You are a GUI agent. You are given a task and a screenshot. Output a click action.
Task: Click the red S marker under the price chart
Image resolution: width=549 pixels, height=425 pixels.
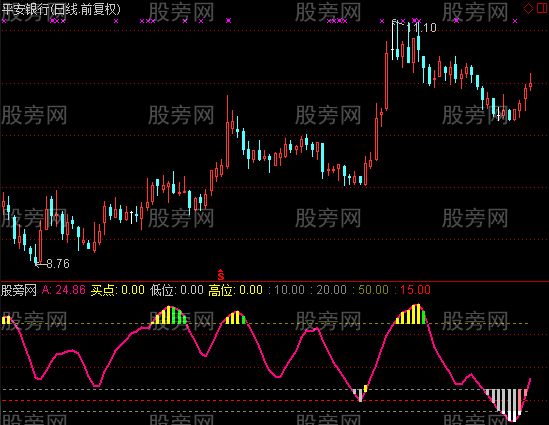(x=221, y=275)
